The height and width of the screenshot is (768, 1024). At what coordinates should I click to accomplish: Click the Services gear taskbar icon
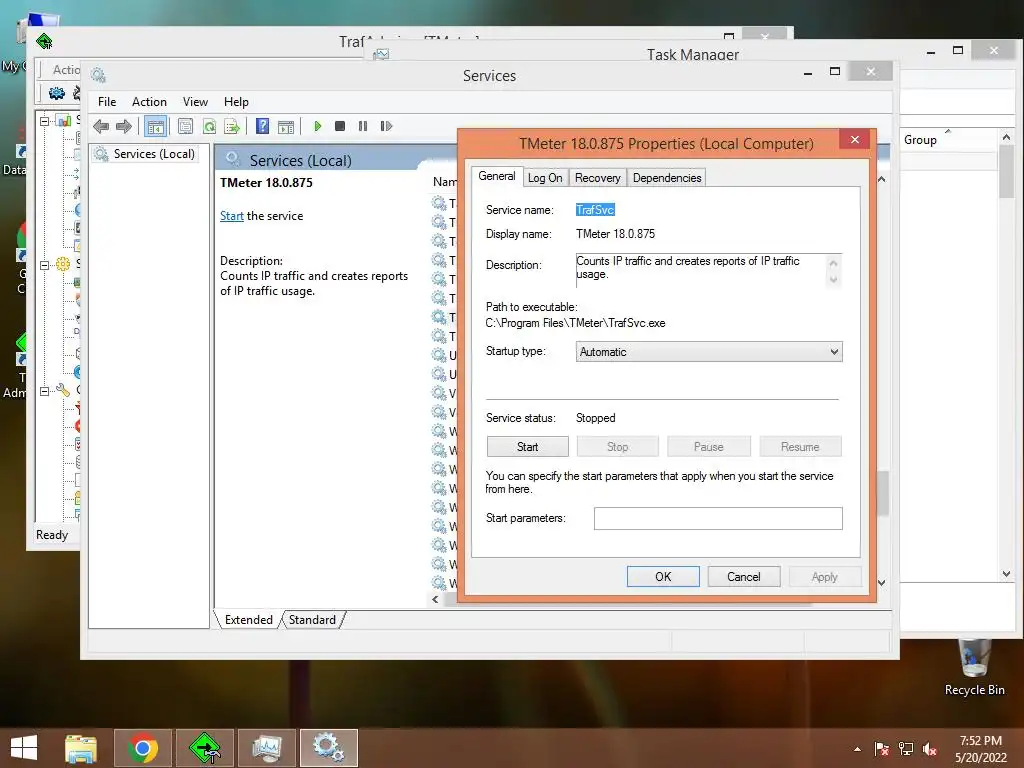328,748
